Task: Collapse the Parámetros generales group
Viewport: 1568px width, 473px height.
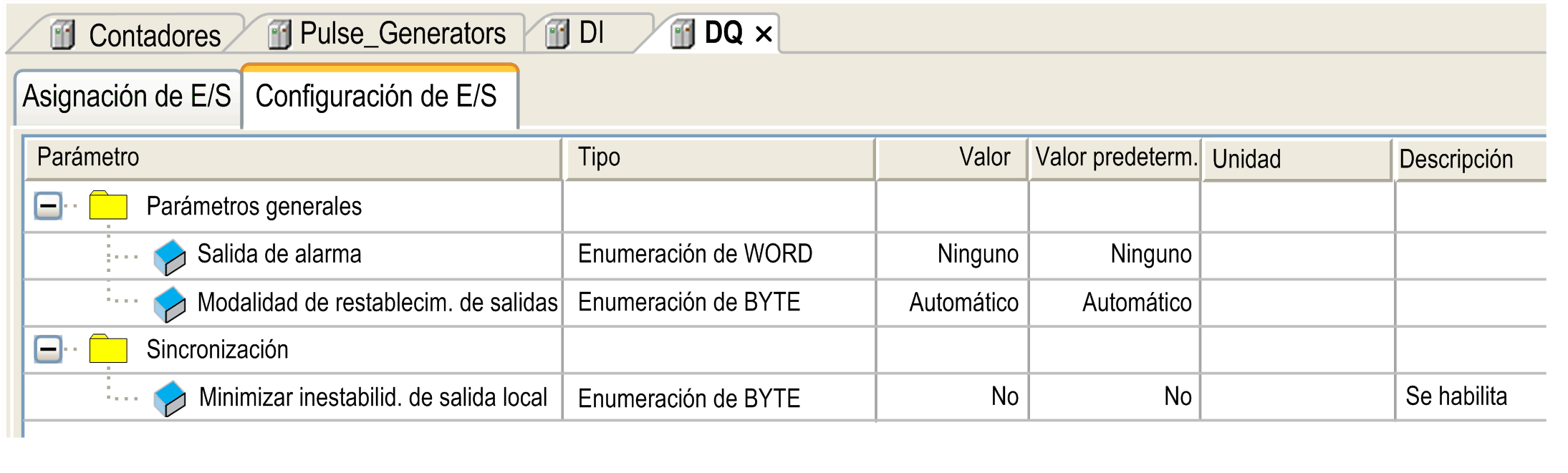Action: coord(48,206)
